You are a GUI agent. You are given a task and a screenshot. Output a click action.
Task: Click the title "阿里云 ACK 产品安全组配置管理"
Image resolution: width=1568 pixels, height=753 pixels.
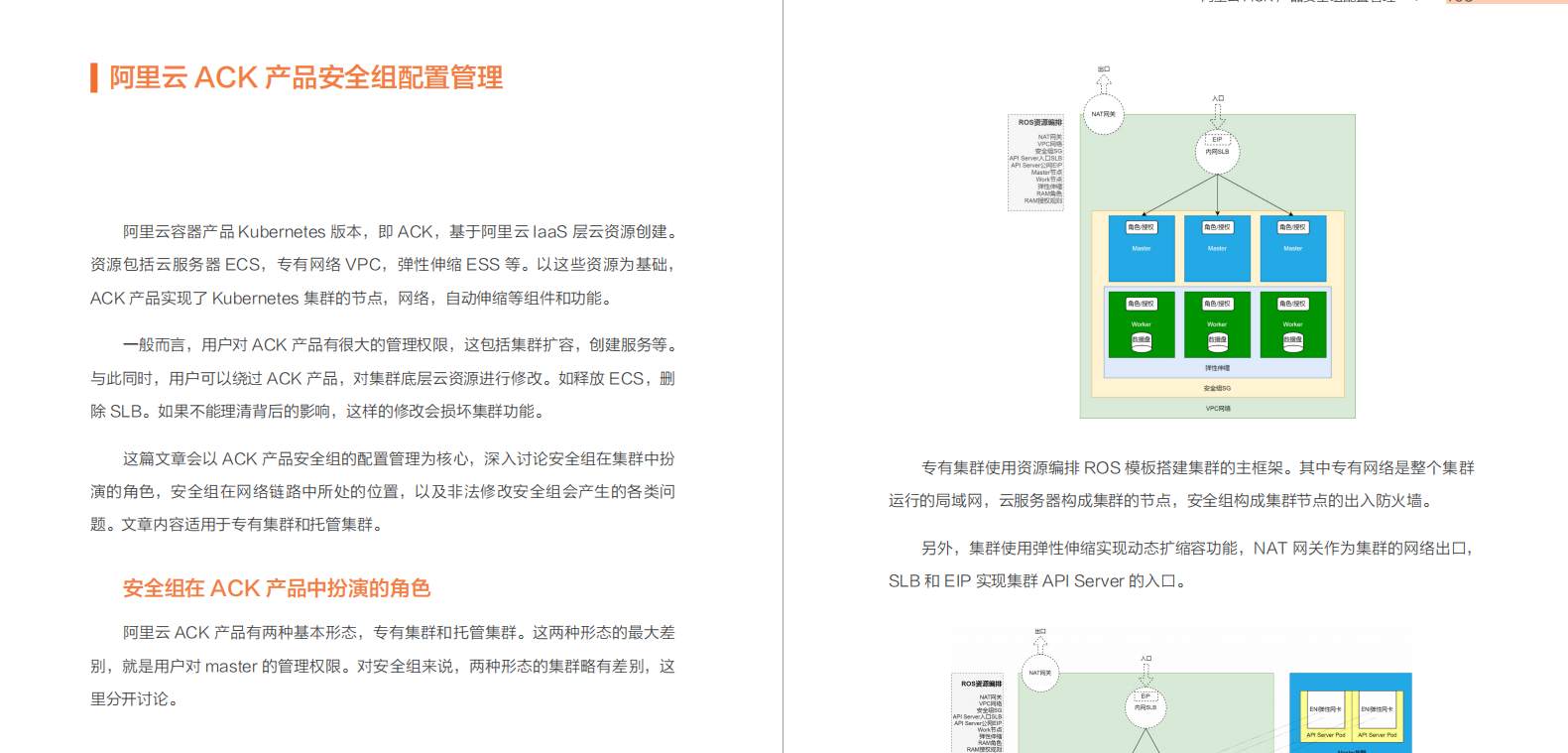305,77
